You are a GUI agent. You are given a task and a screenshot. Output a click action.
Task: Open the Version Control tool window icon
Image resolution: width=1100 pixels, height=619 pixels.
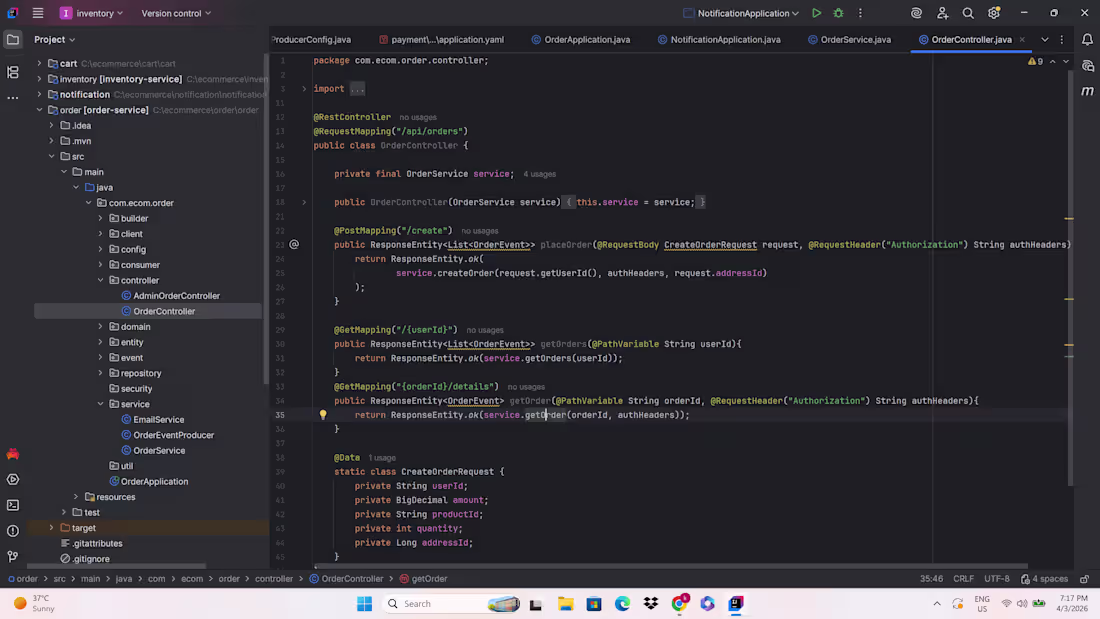coord(12,556)
